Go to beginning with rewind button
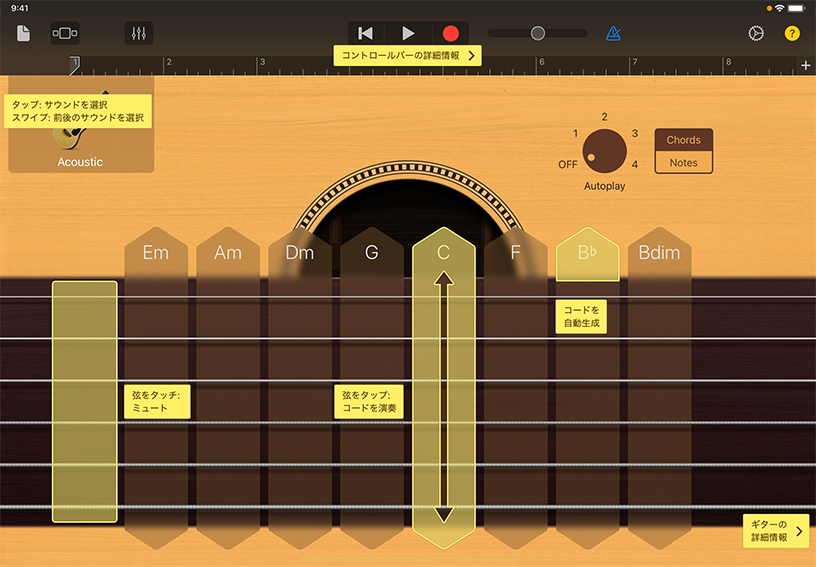The width and height of the screenshot is (816, 567). pos(366,33)
